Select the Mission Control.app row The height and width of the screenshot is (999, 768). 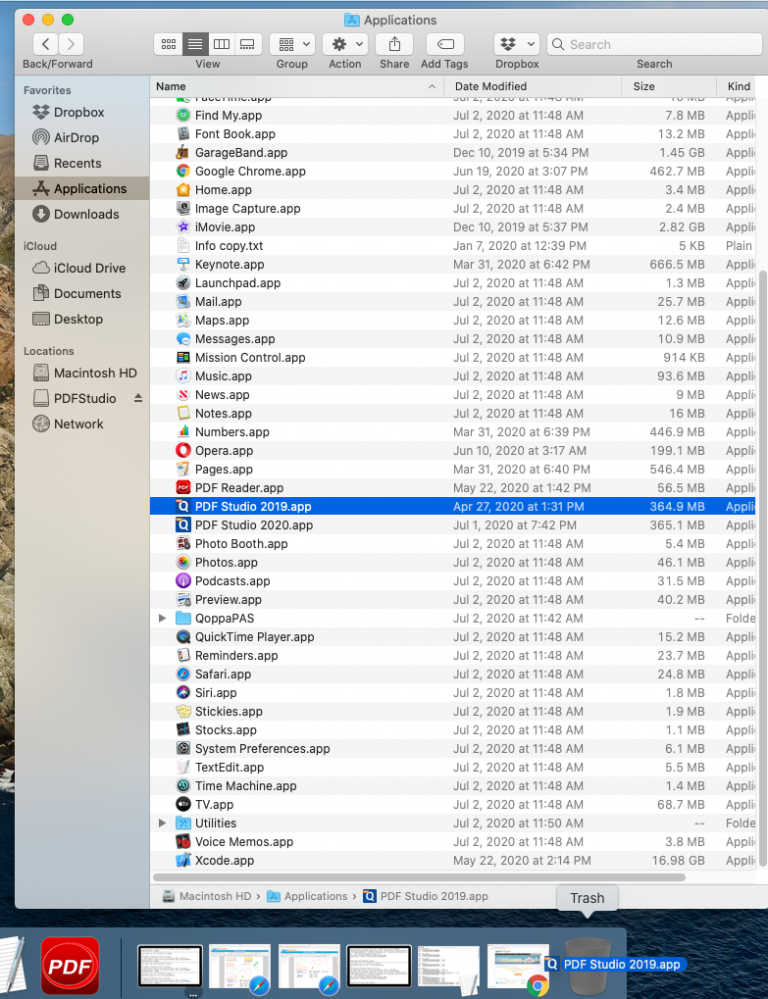(453, 357)
